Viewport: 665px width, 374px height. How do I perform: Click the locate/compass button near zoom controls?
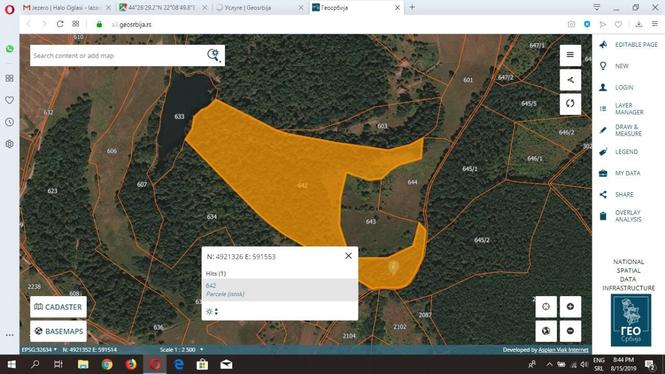[x=546, y=307]
